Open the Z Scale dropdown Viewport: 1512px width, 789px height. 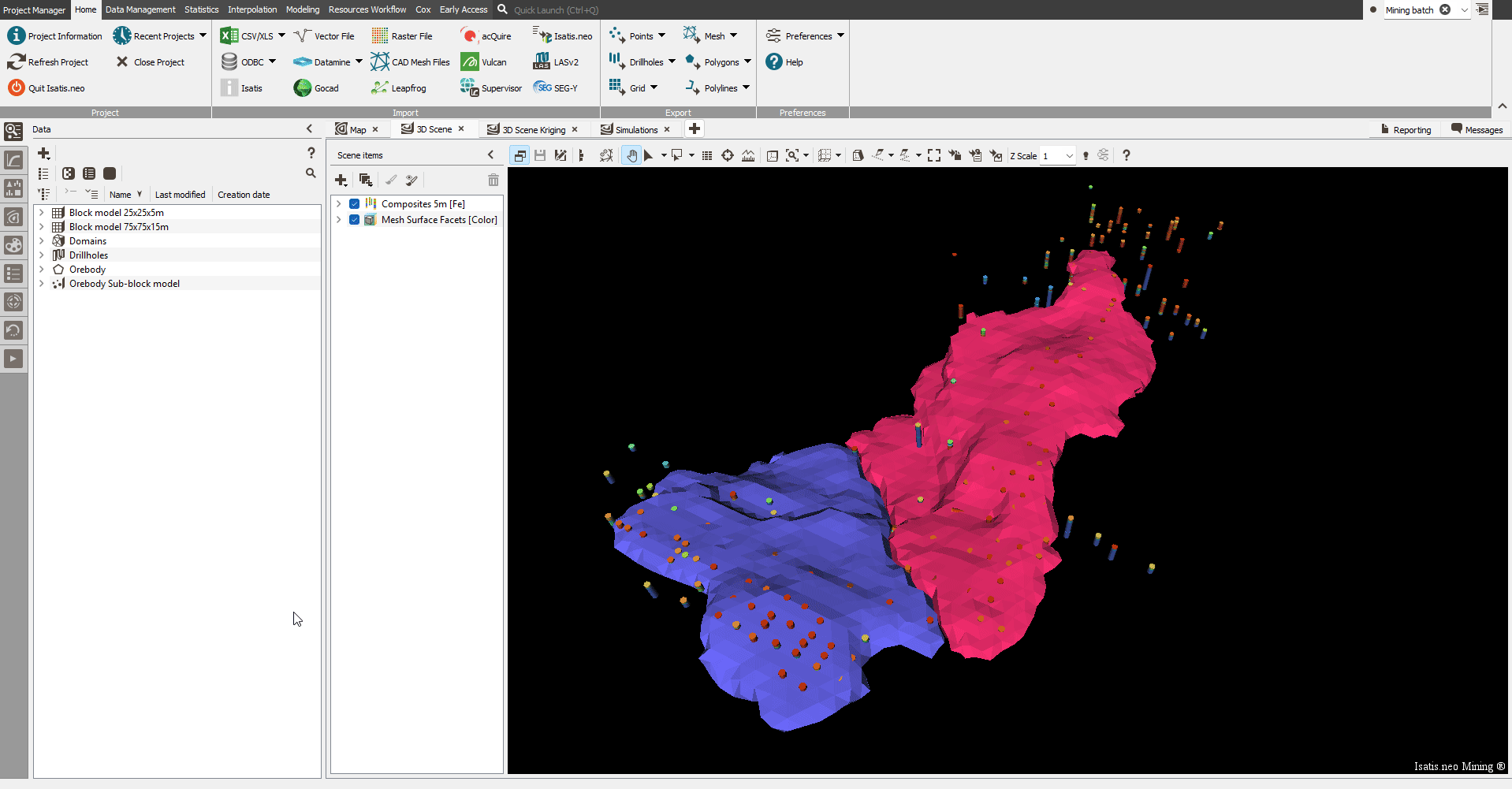tap(1069, 156)
